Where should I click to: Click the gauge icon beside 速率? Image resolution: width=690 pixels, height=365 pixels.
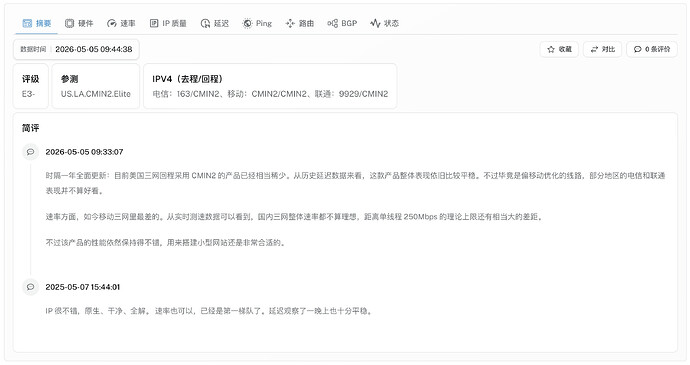(x=112, y=23)
